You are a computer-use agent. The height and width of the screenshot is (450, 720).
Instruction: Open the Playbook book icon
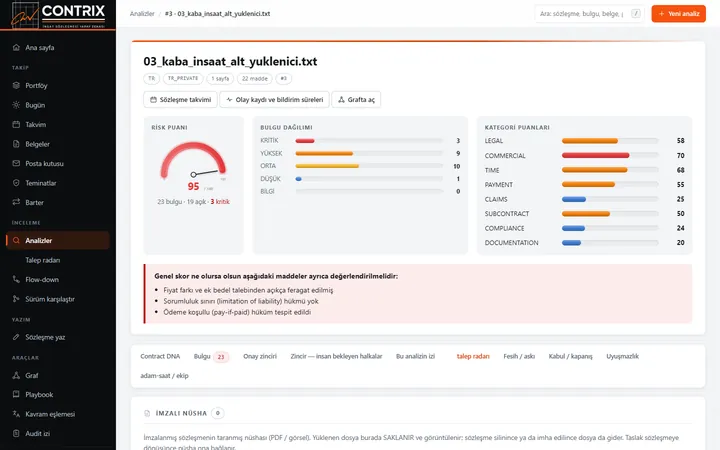click(16, 394)
